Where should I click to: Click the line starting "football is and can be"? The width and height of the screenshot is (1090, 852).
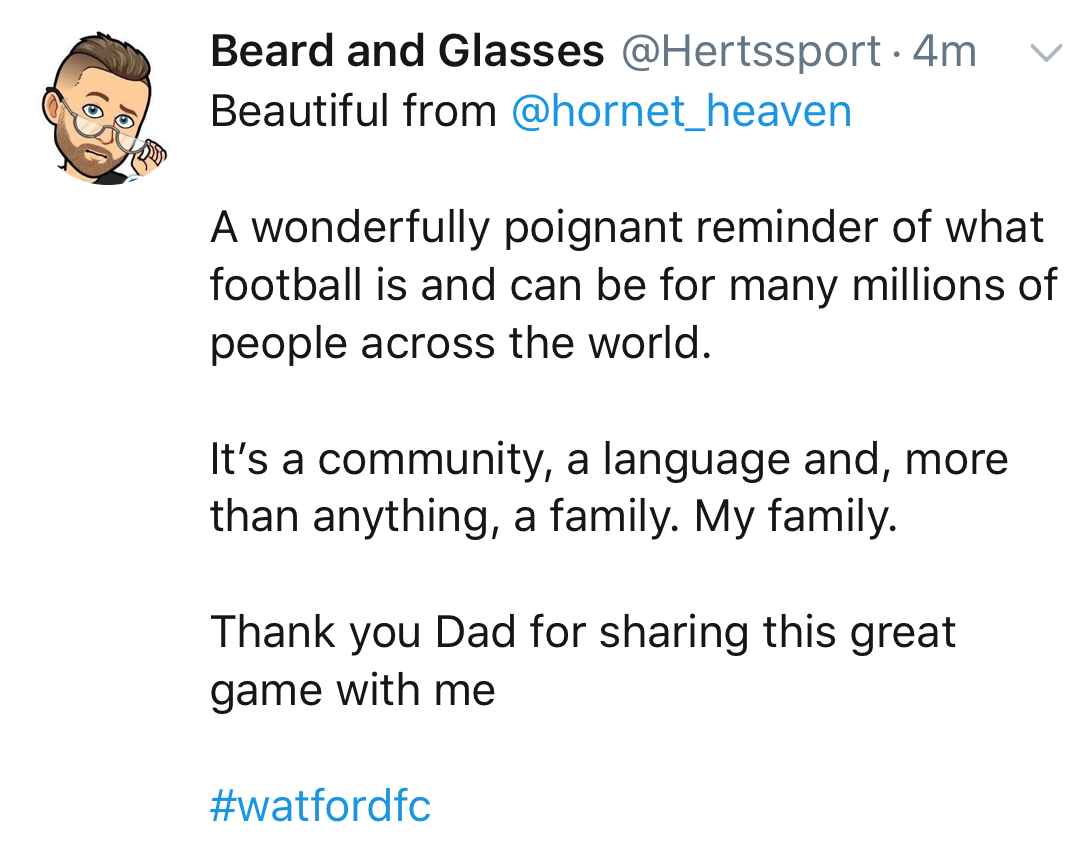[633, 285]
